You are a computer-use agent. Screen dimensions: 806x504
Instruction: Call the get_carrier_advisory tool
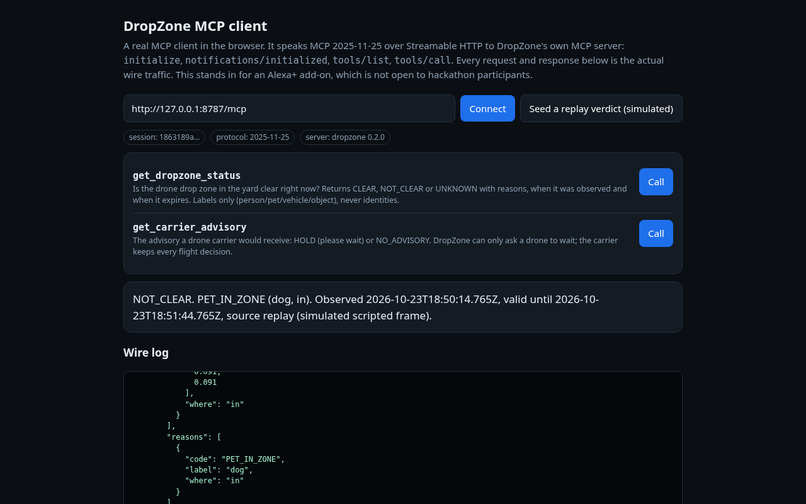pyautogui.click(x=655, y=233)
